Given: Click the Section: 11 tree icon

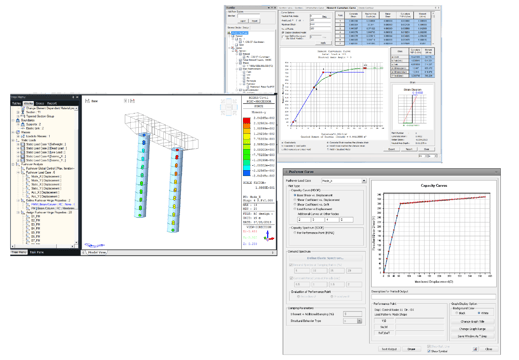Looking at the screenshot, I should [23, 112].
